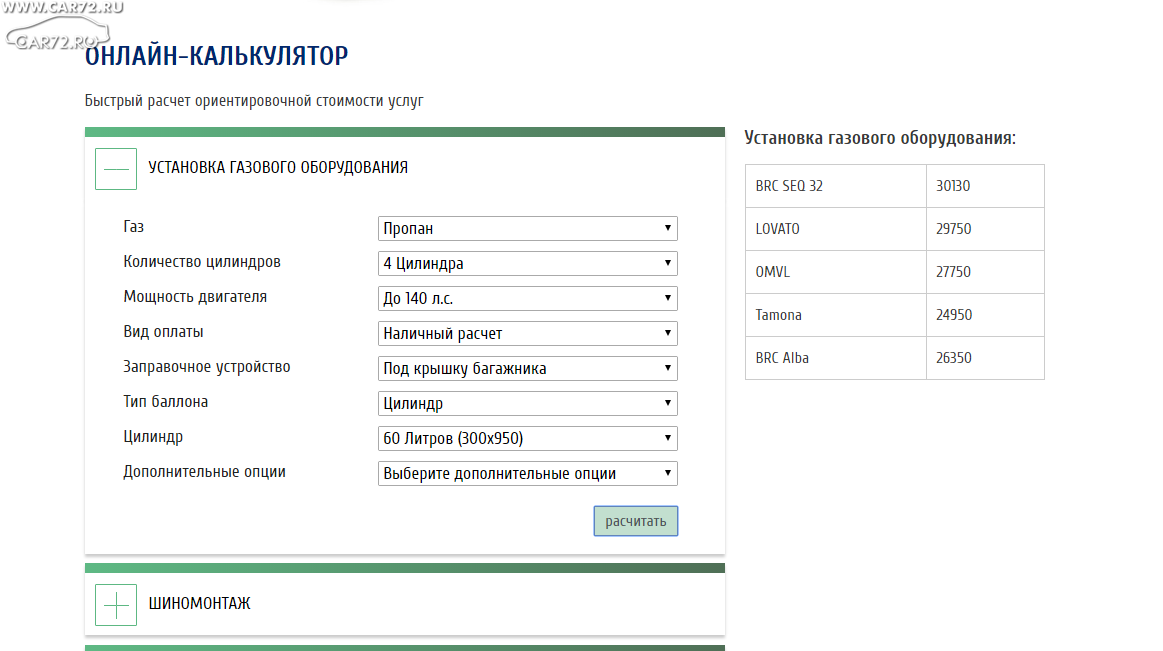
Task: Click the Заправочное устройство field label
Action: 207,366
